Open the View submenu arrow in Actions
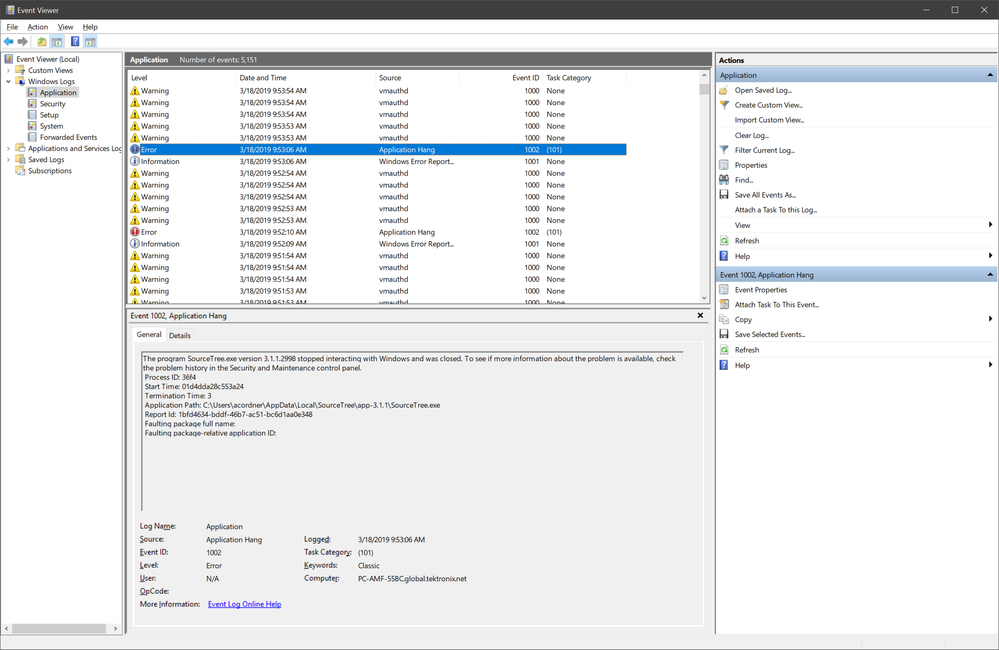This screenshot has width=999, height=650. pyautogui.click(x=990, y=225)
